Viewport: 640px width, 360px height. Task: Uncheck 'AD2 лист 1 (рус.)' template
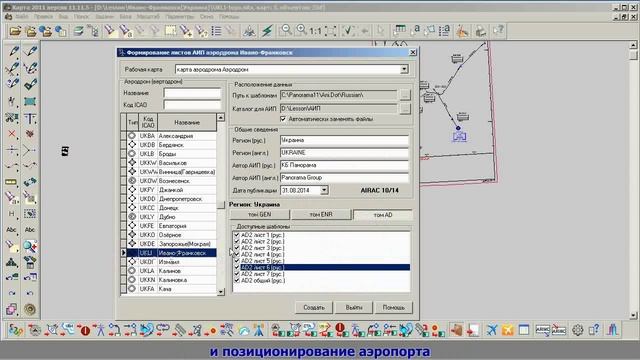coord(237,235)
